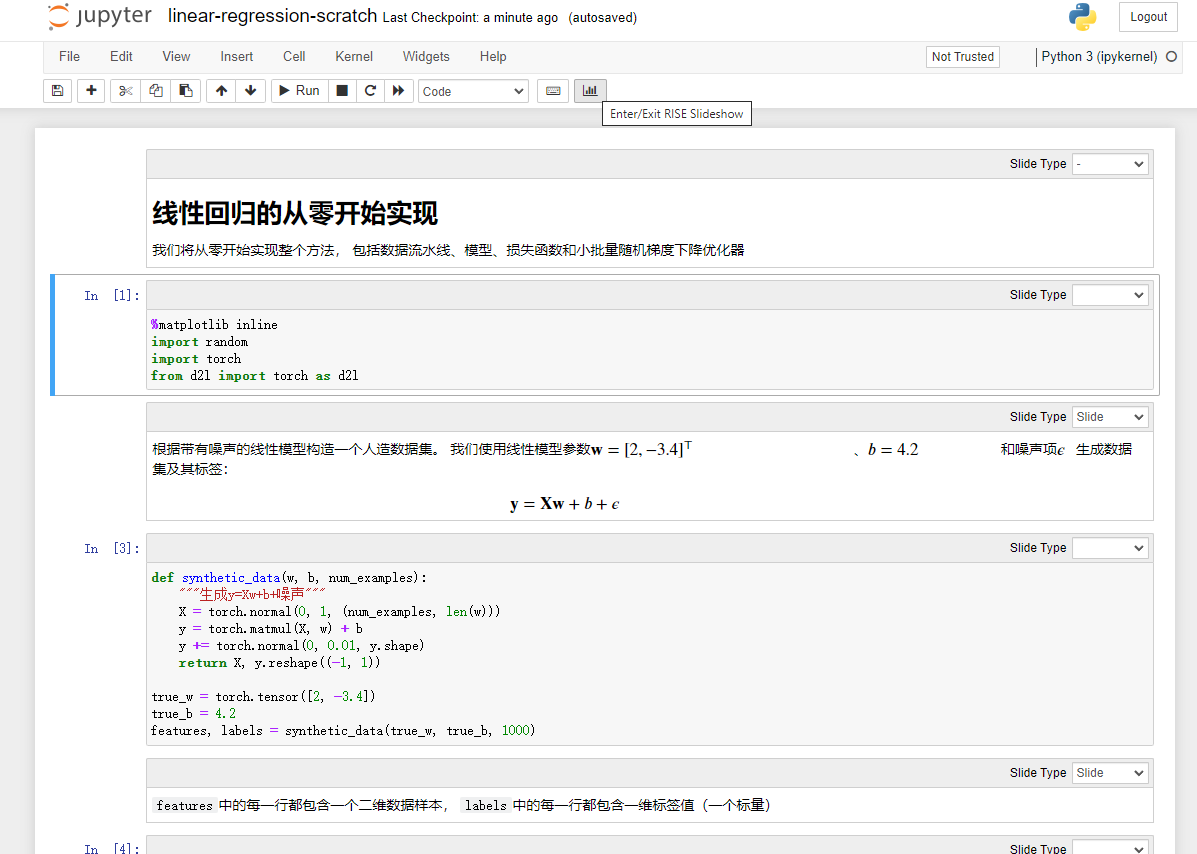Click into the synthetic_data code cell
Screen dimensions: 1197x854
coord(649,654)
